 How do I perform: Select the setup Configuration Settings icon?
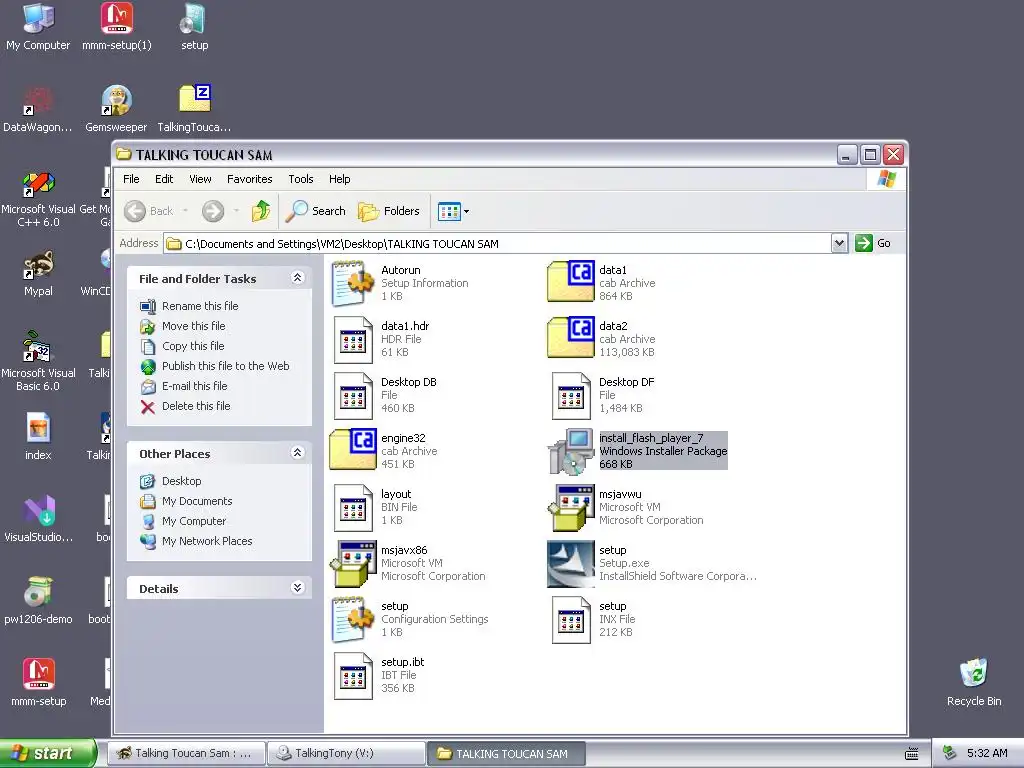[x=353, y=619]
